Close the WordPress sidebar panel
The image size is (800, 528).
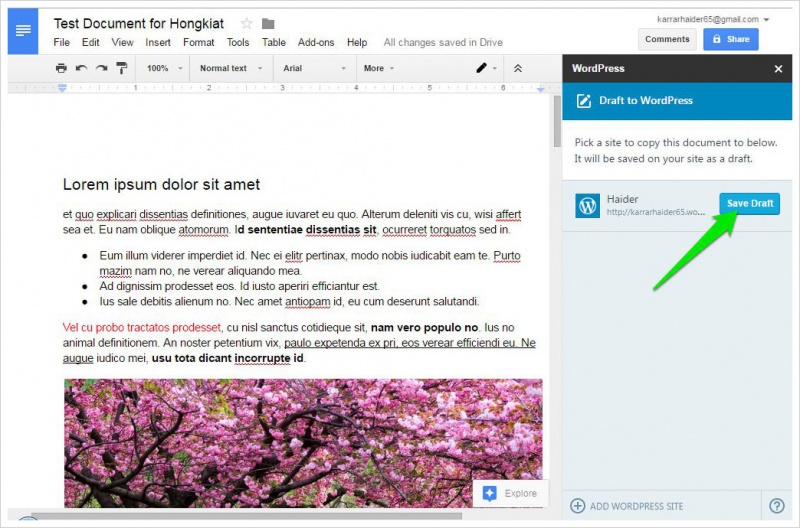click(x=778, y=69)
